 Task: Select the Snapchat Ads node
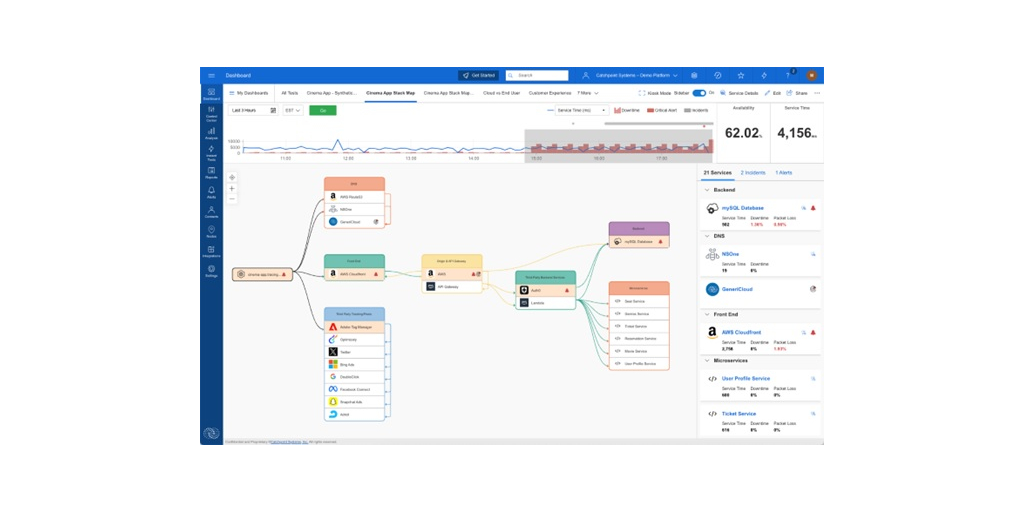point(354,402)
